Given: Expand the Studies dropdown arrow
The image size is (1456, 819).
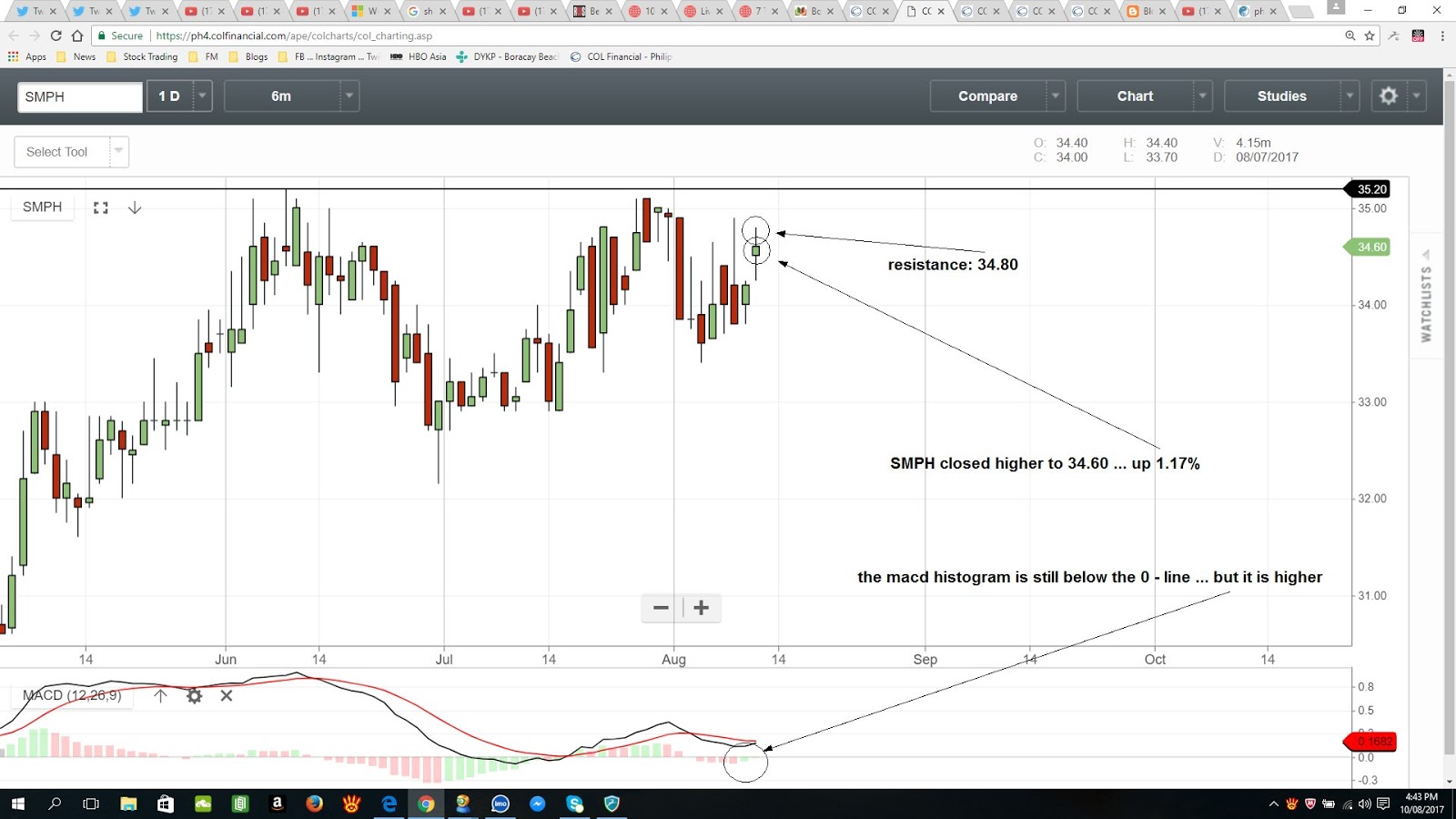Looking at the screenshot, I should tap(1350, 96).
